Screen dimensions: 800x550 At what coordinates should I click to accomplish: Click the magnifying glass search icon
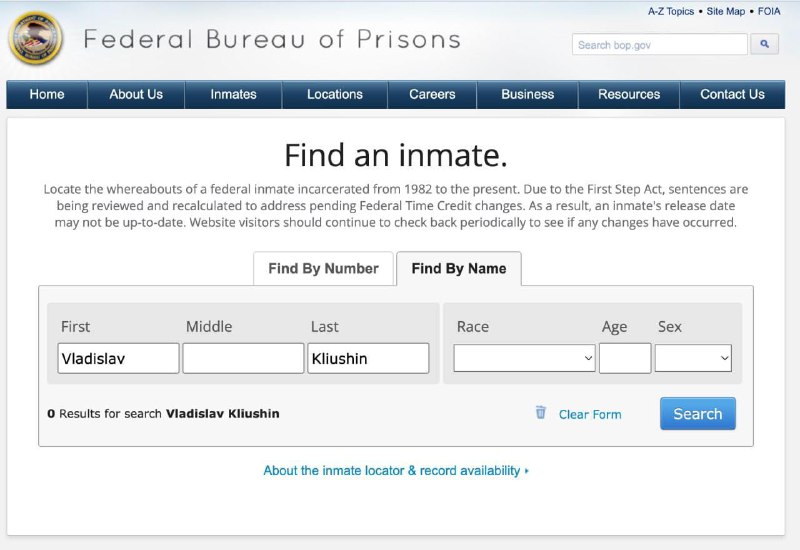tap(764, 44)
